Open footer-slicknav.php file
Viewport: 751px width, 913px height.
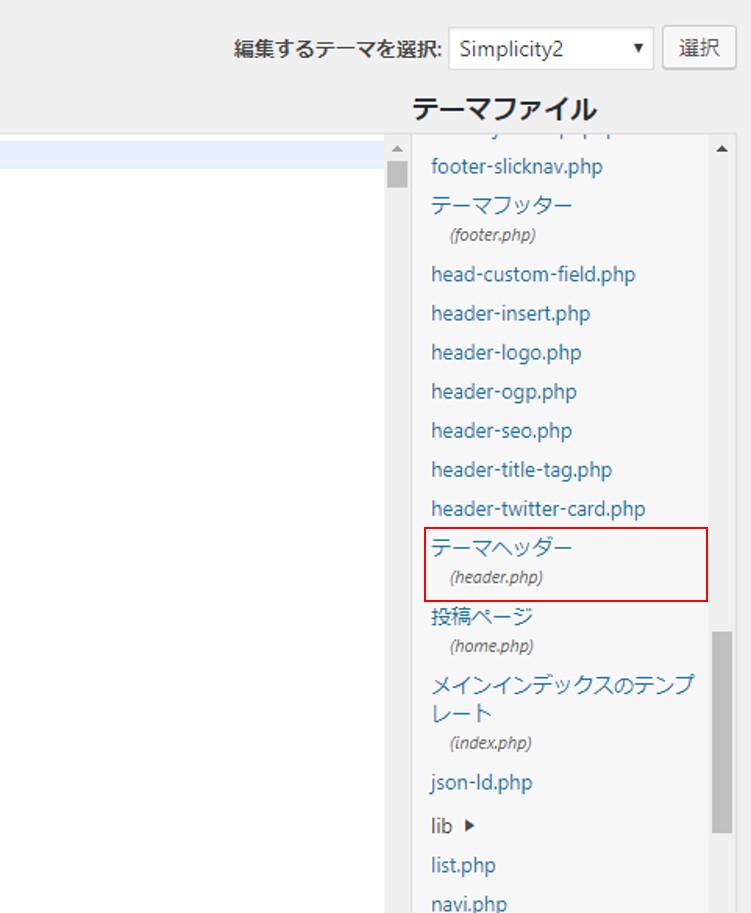(516, 166)
